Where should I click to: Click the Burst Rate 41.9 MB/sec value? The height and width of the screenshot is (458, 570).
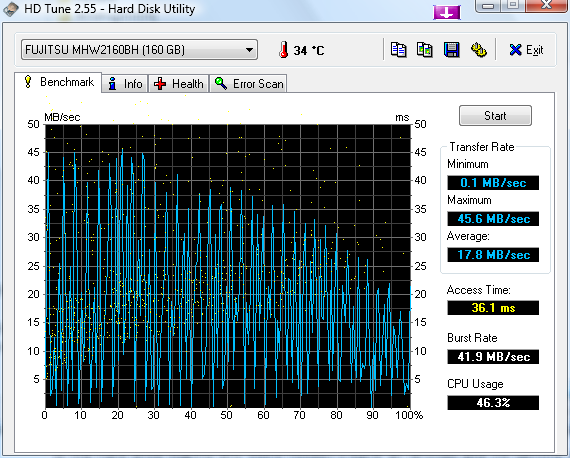(493, 357)
